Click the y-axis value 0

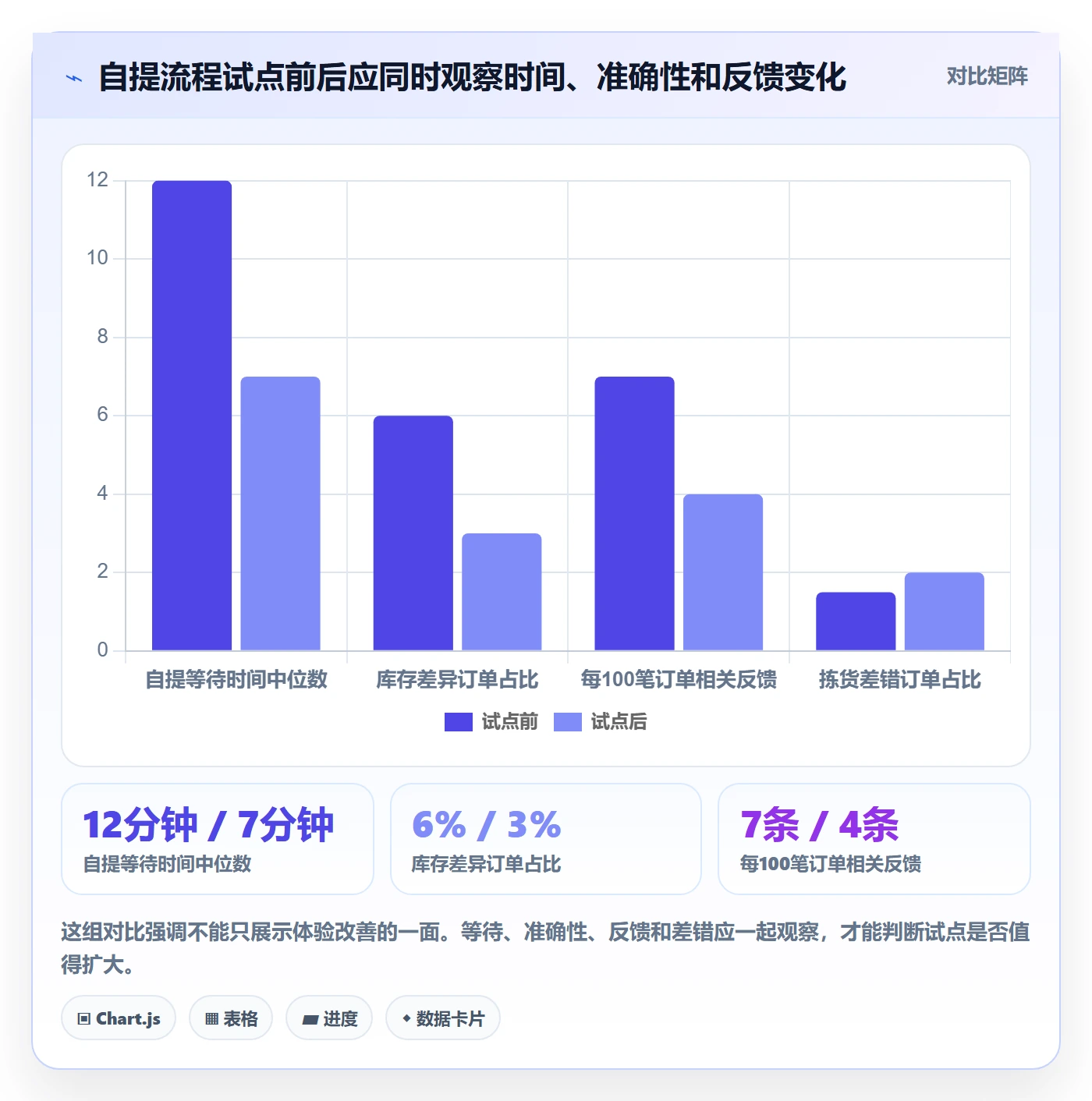pos(103,650)
